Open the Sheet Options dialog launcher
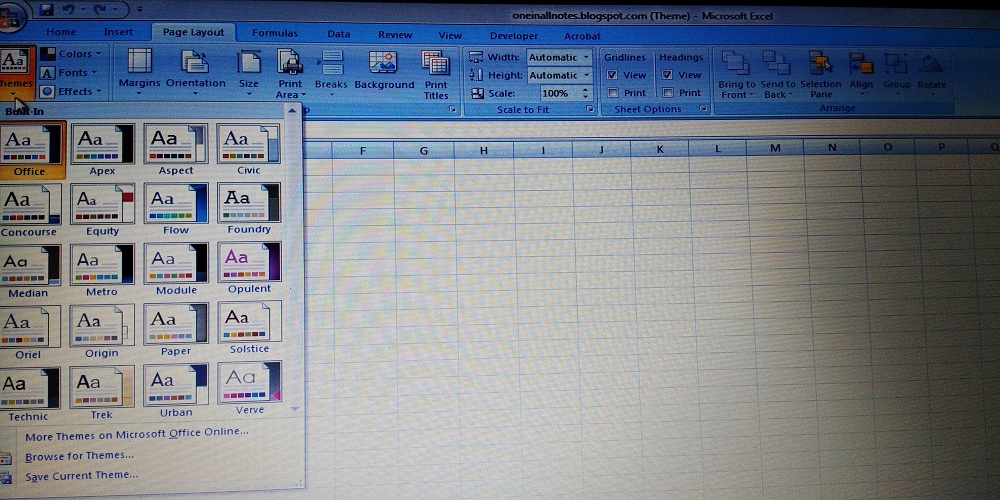1000x500 pixels. pos(703,110)
